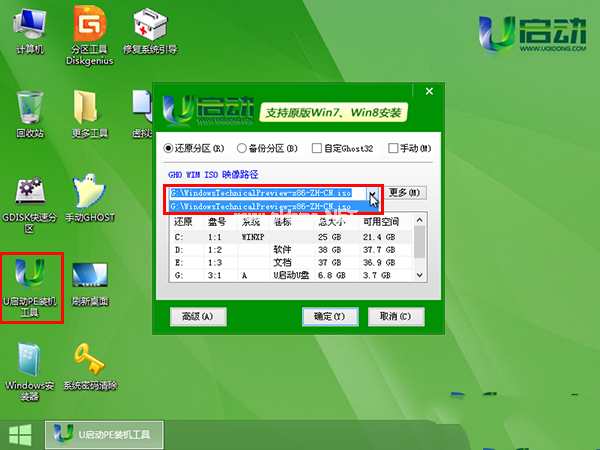Open the 计算机 desktop icon

(x=29, y=27)
